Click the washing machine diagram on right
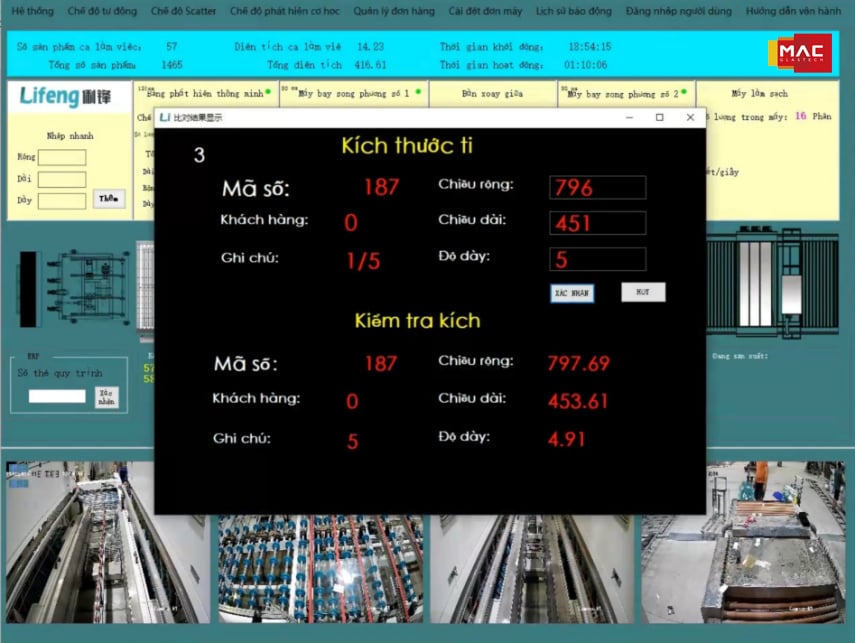Viewport: 855px width, 643px height. pyautogui.click(x=773, y=282)
